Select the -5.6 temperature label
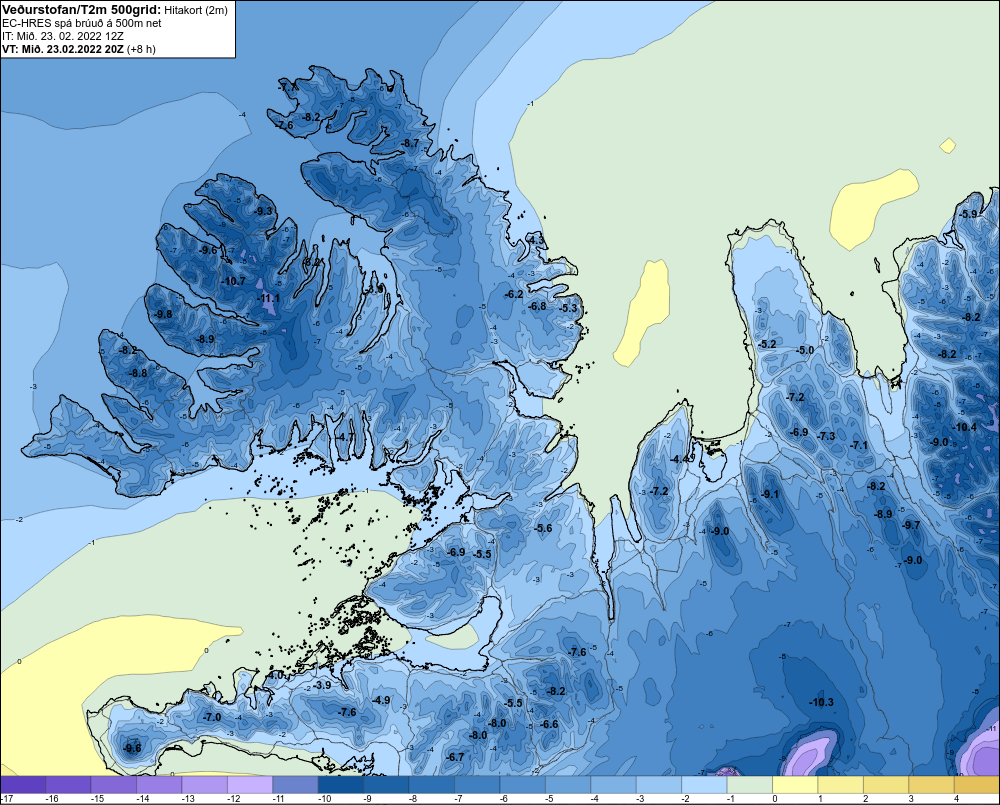 pyautogui.click(x=543, y=528)
